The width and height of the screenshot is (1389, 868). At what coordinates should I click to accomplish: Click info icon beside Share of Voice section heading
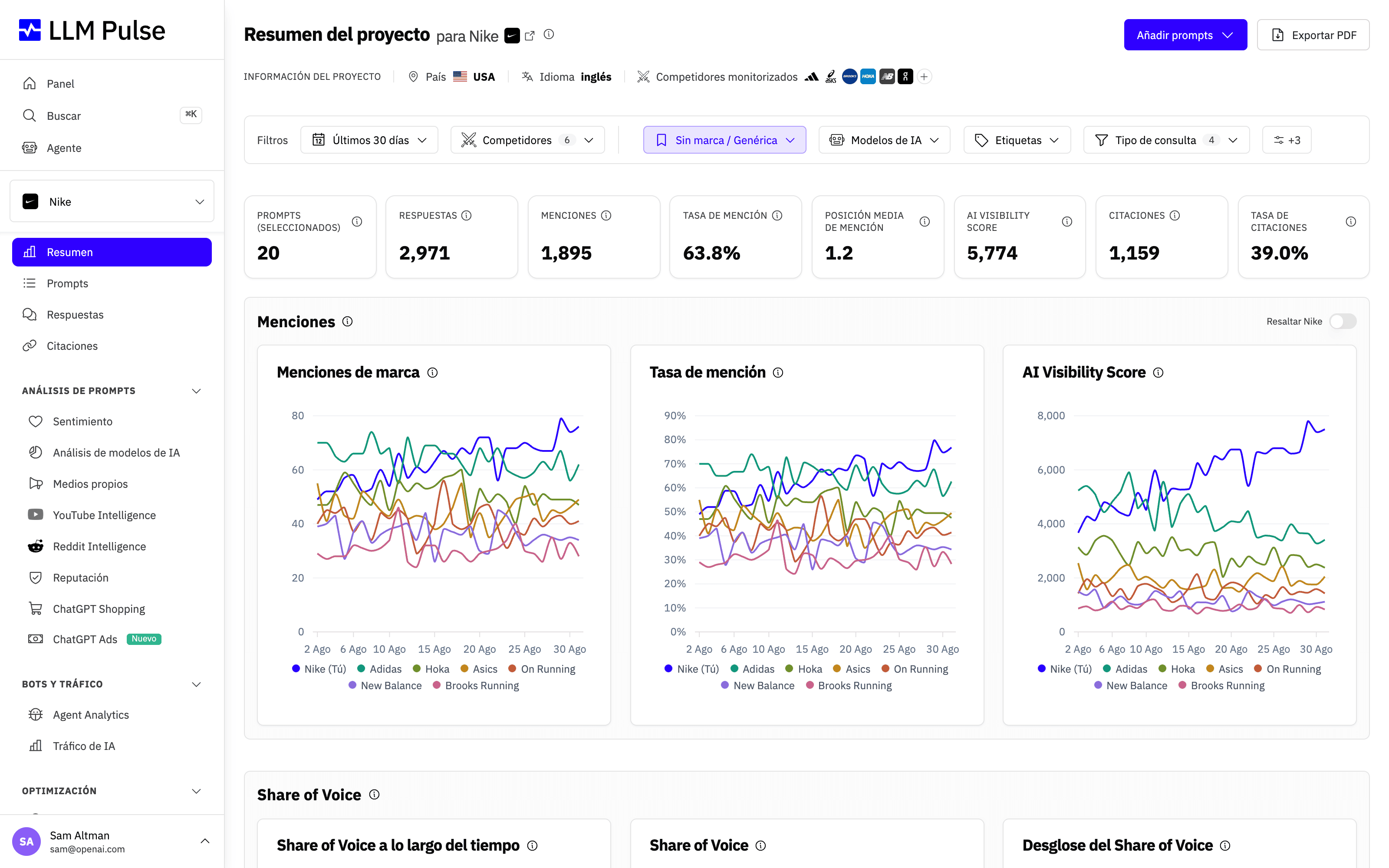374,795
